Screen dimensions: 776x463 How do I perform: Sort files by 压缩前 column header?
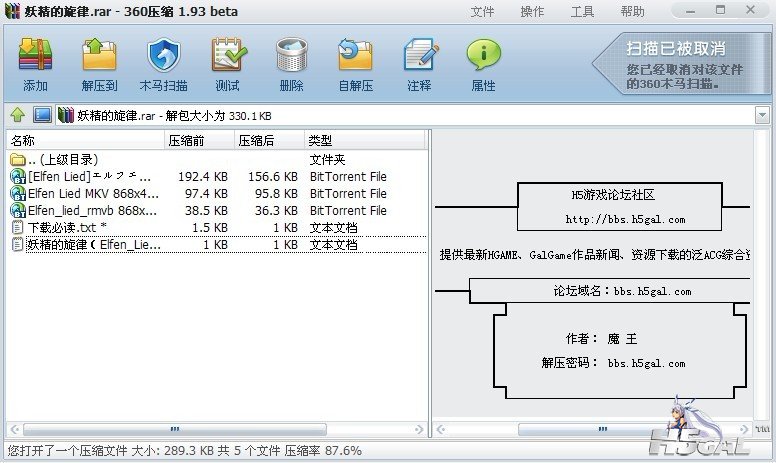pos(199,140)
